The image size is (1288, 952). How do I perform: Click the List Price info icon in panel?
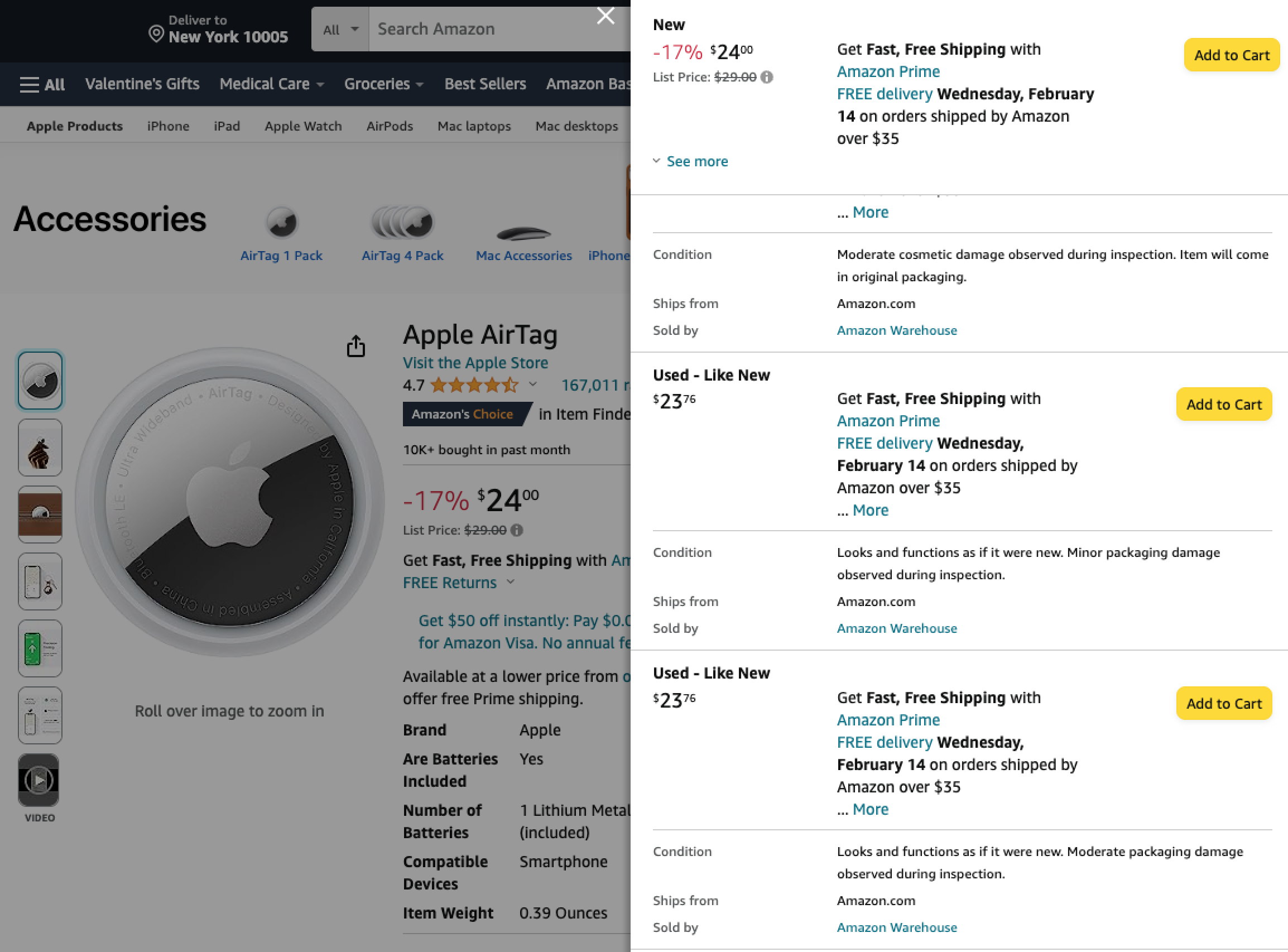point(766,77)
